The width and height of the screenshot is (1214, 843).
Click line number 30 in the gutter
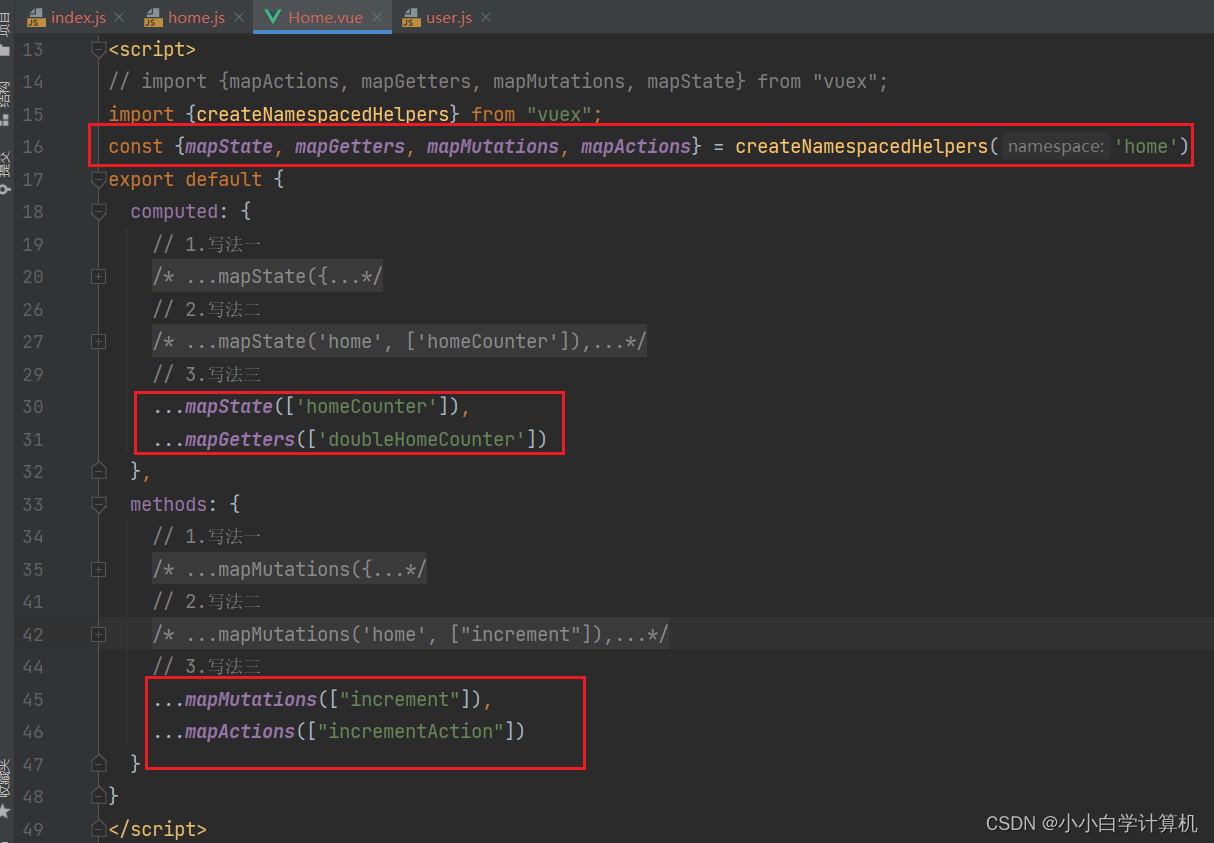point(33,407)
